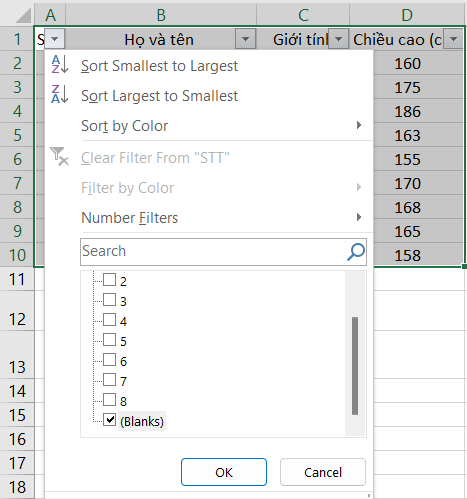This screenshot has width=467, height=499.
Task: Open Sort by Color submenu arrow
Action: click(x=359, y=125)
